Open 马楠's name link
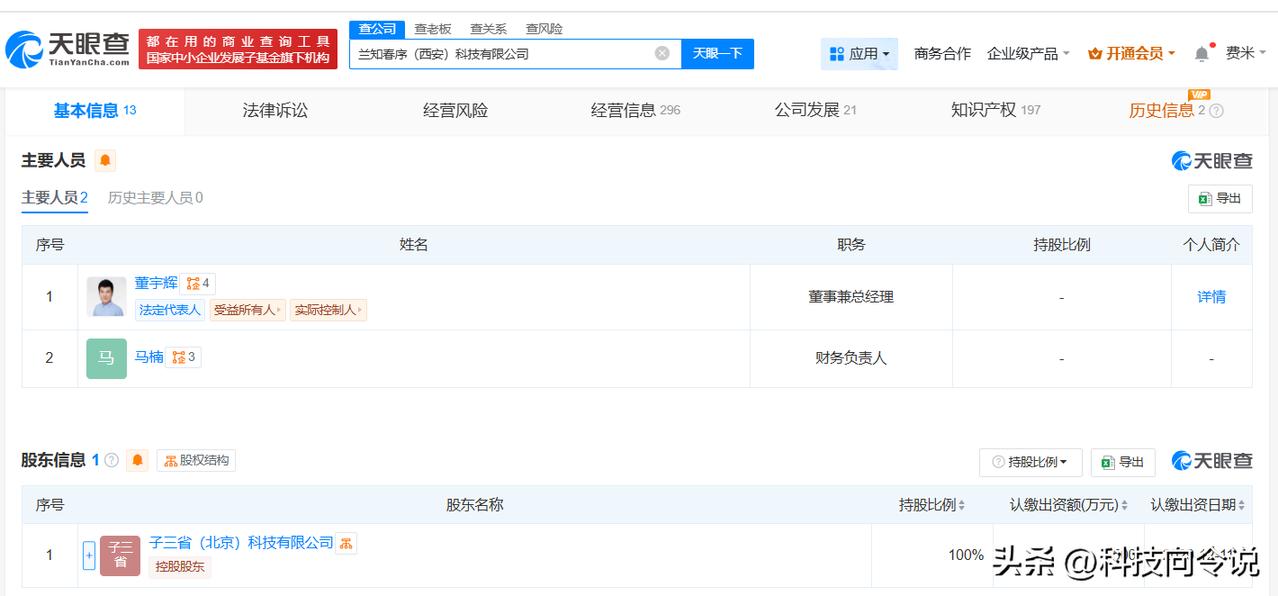 (x=149, y=357)
